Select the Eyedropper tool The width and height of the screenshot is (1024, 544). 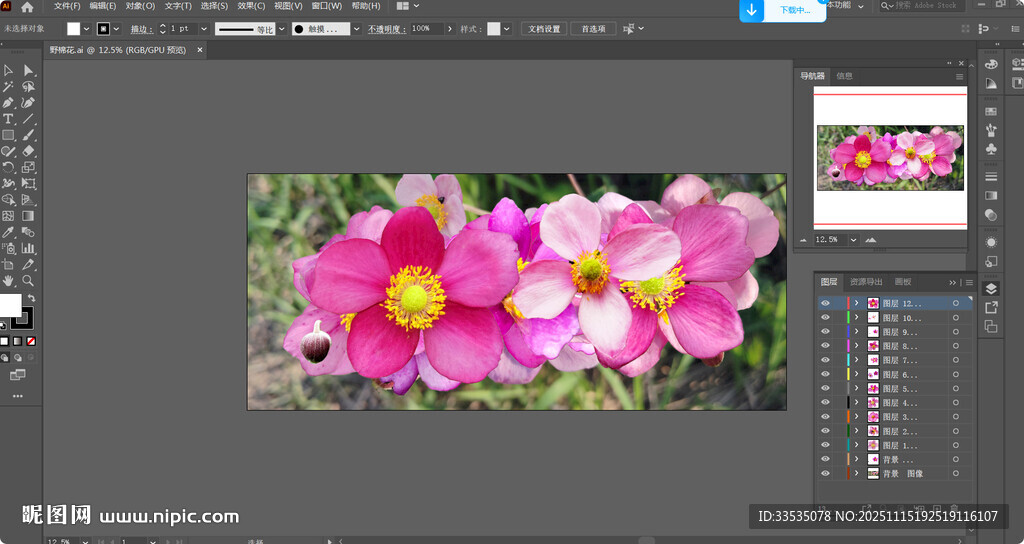(x=8, y=232)
